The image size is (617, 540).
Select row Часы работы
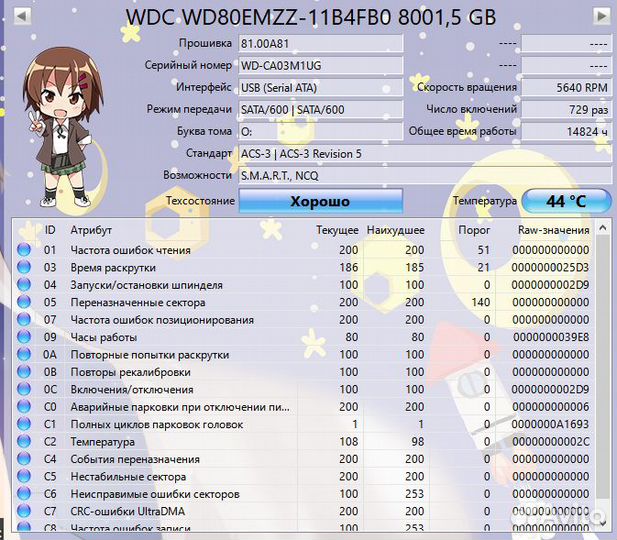coord(303,337)
